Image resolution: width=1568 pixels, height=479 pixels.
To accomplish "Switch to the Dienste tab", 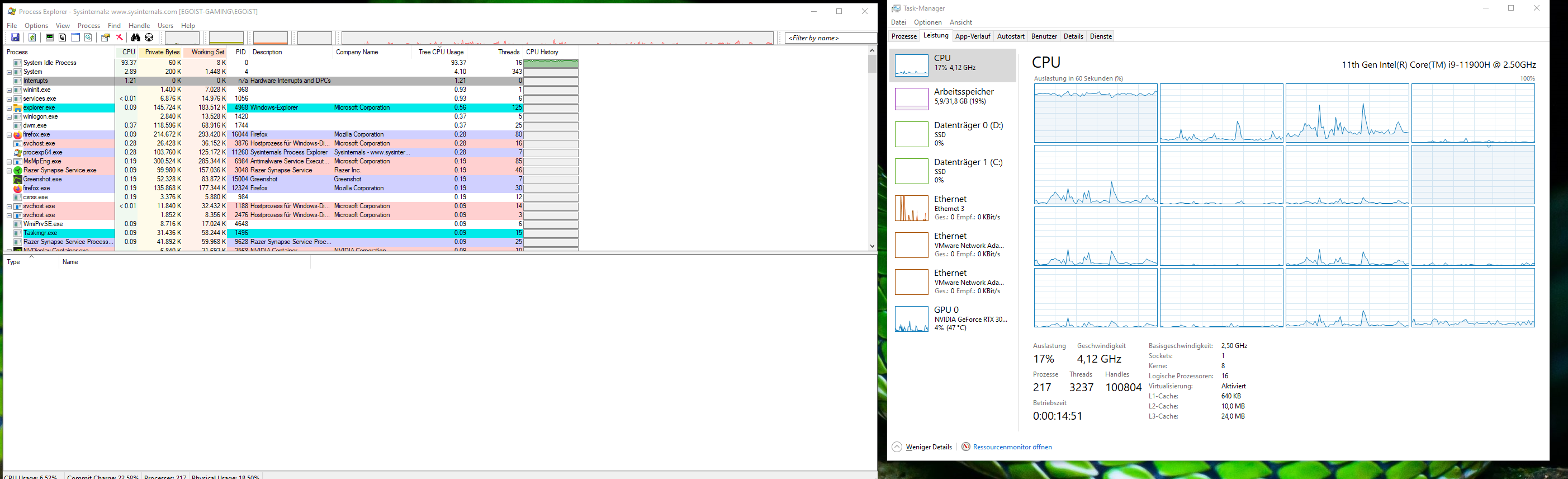I will (1101, 36).
